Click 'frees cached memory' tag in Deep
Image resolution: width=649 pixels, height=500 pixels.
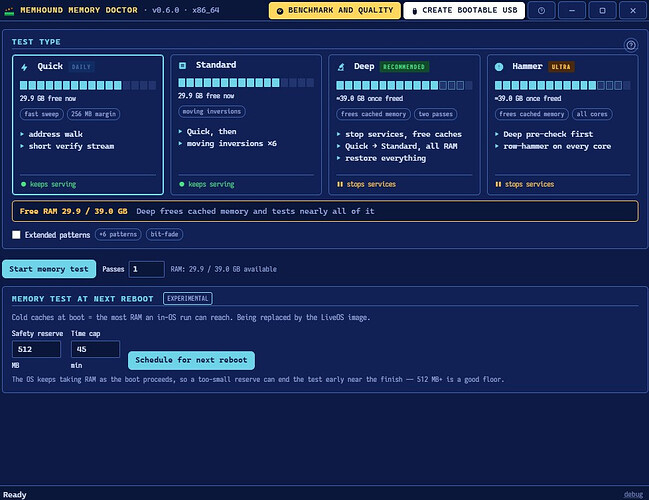373,114
